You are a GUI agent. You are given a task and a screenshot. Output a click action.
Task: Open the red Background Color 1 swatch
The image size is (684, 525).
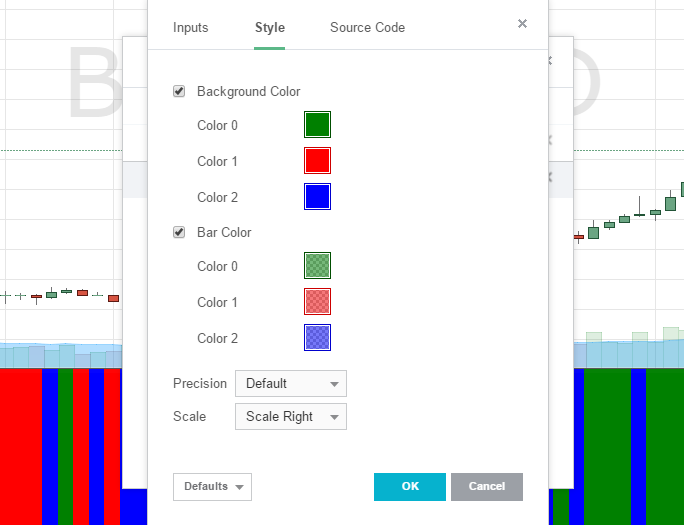point(317,161)
